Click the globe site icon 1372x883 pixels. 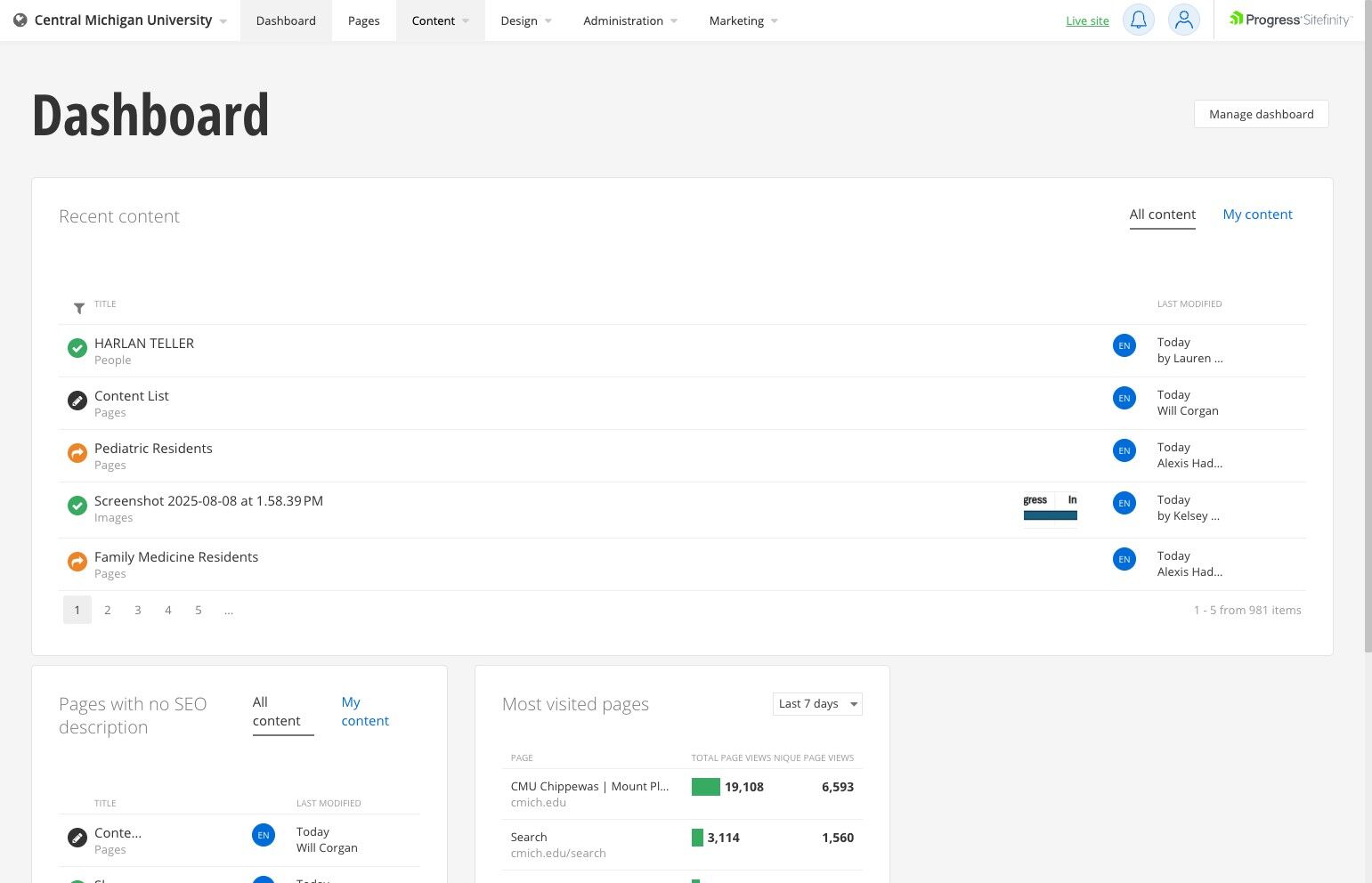tap(20, 20)
